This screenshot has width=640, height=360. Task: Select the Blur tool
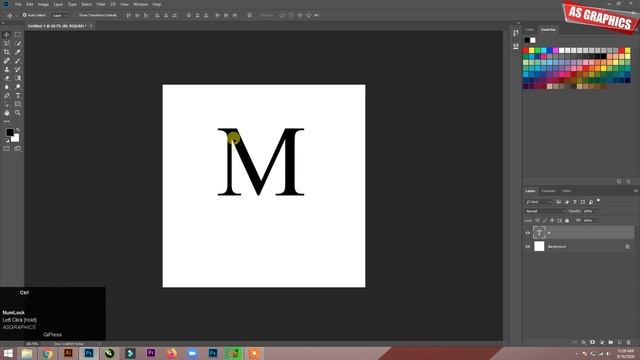[7, 87]
